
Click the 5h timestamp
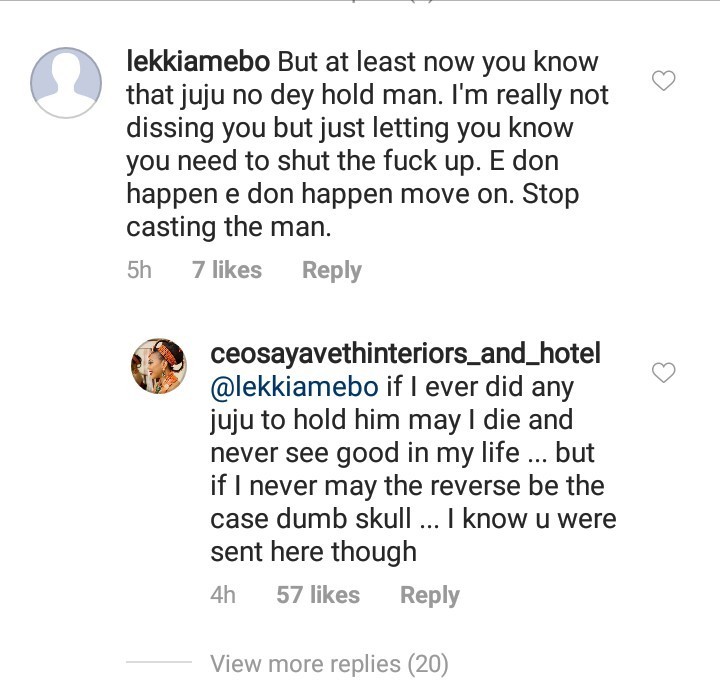click(x=139, y=270)
